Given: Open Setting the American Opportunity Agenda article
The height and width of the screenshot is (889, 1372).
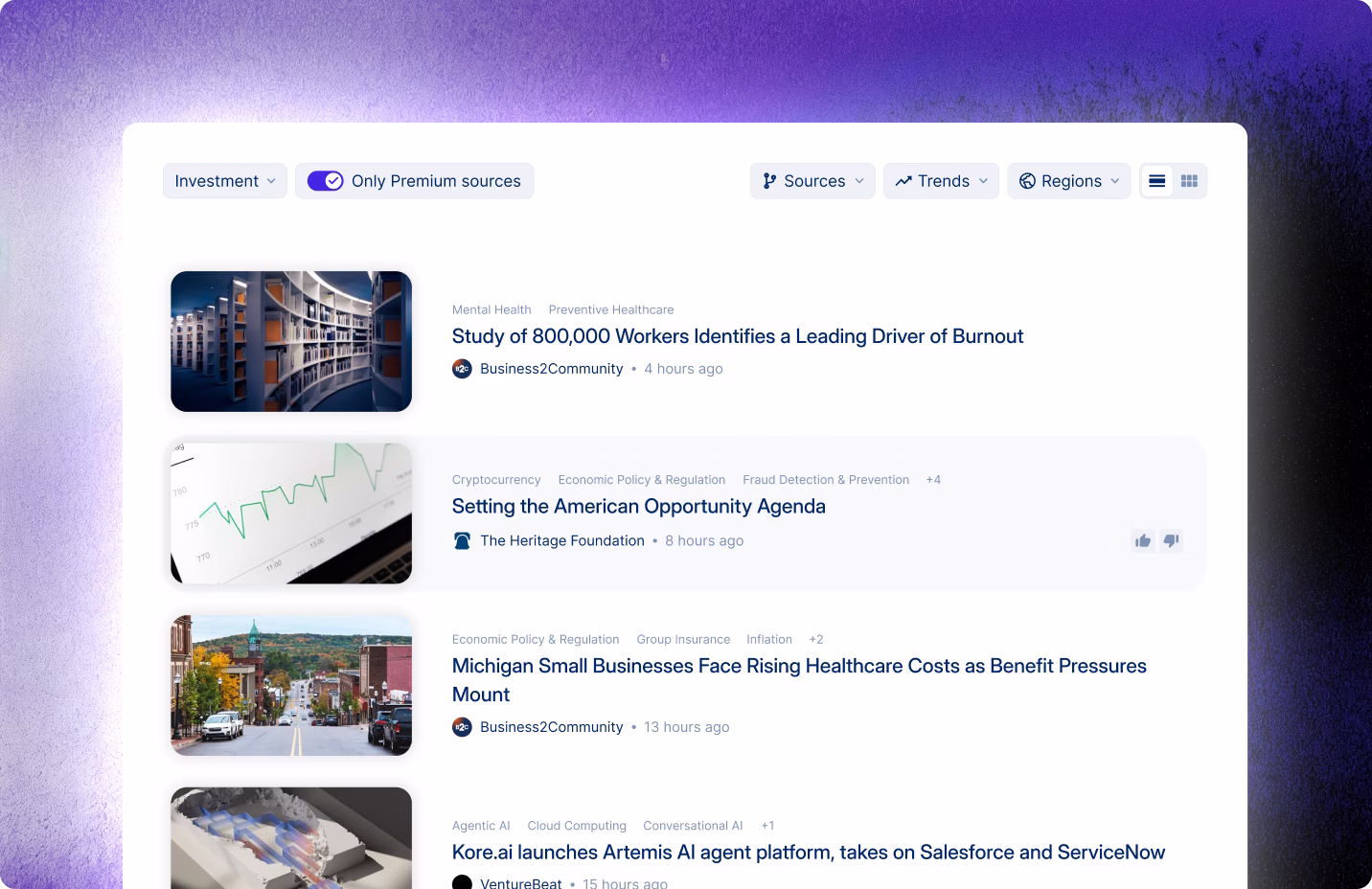Looking at the screenshot, I should [x=639, y=507].
